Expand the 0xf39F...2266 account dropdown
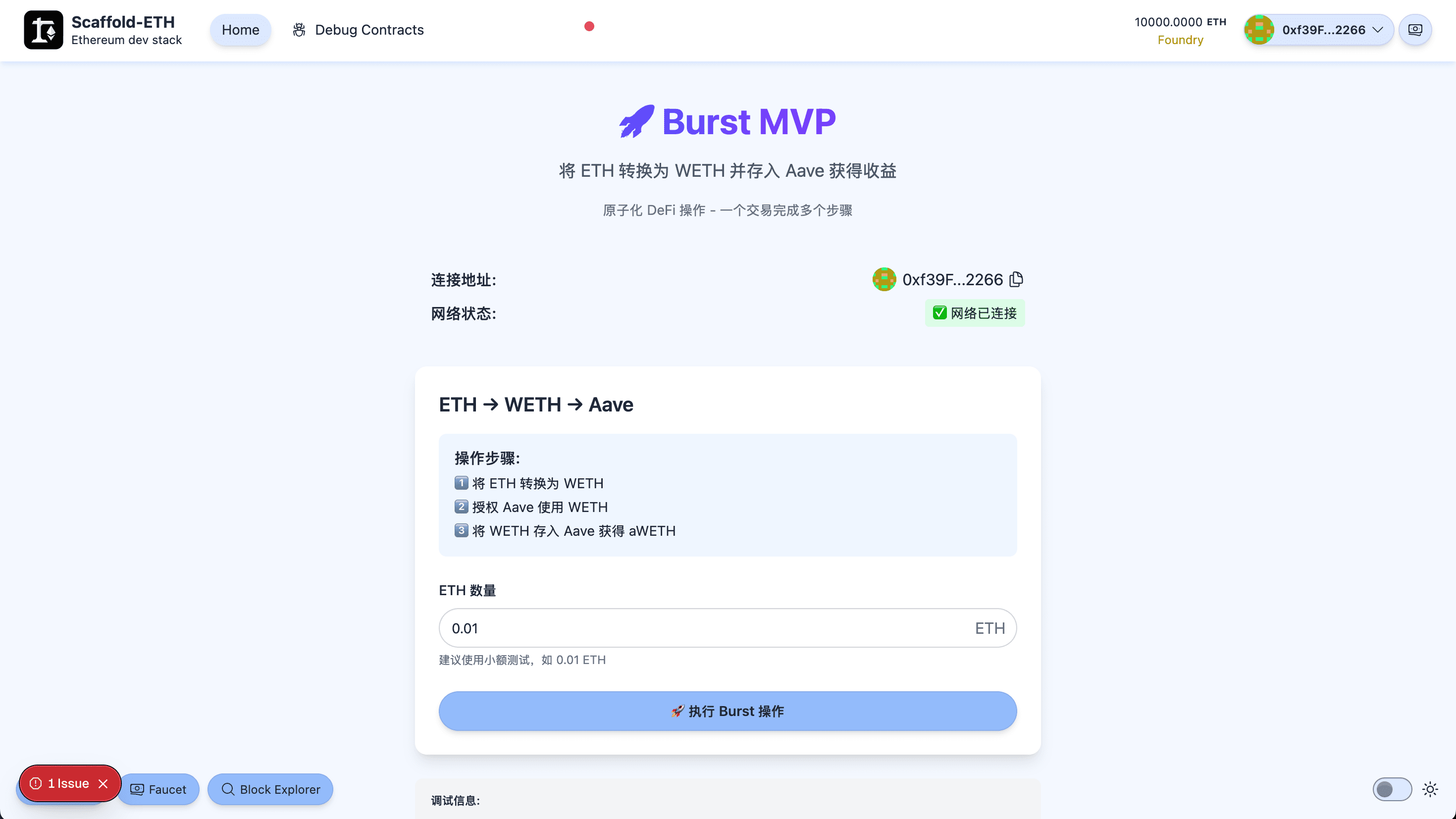1456x819 pixels. pos(1323,30)
